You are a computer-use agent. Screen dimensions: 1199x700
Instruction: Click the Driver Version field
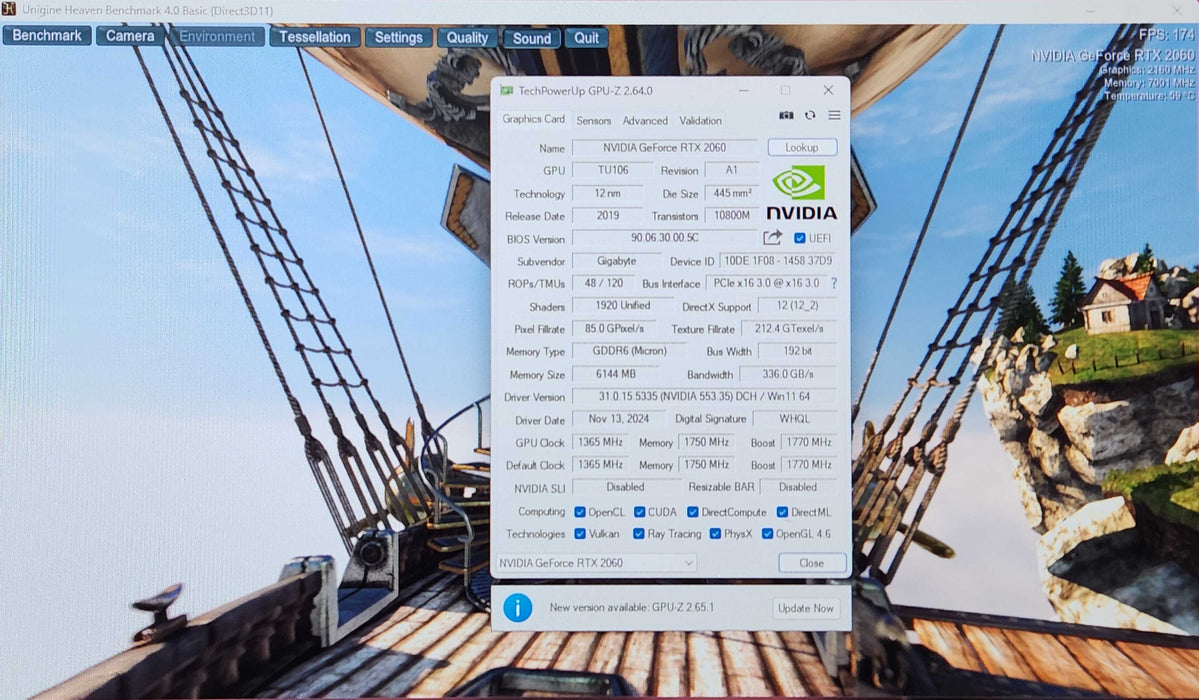(704, 396)
